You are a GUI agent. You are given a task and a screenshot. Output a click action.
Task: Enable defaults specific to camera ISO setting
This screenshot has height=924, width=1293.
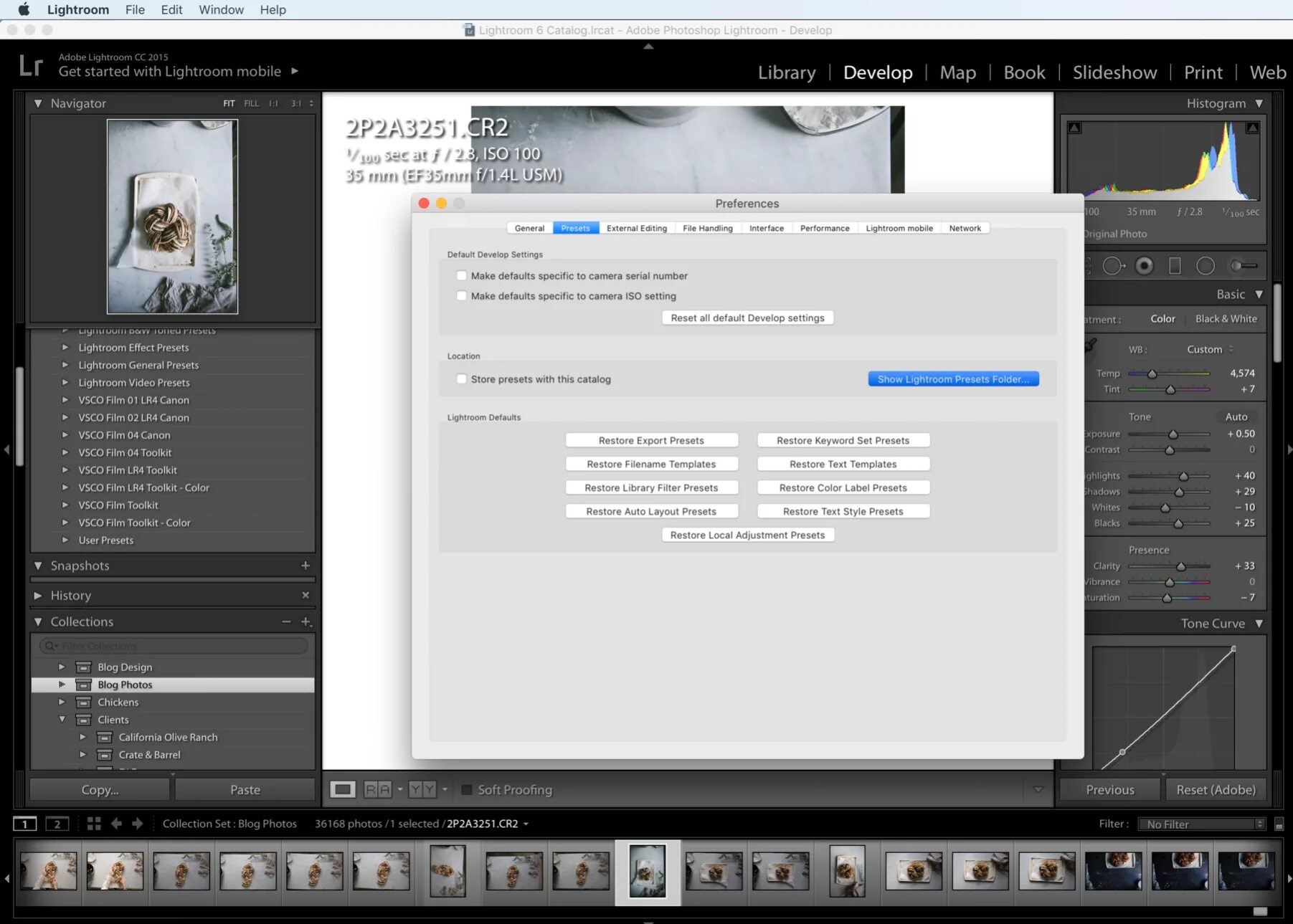coord(462,295)
